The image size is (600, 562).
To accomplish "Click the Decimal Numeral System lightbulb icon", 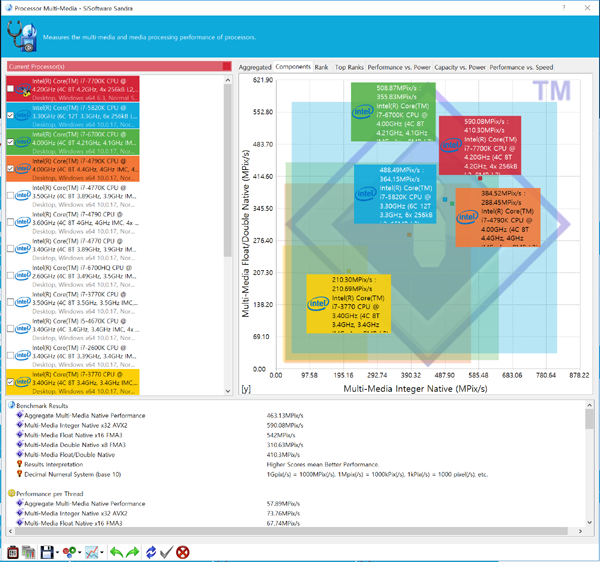I will click(20, 474).
